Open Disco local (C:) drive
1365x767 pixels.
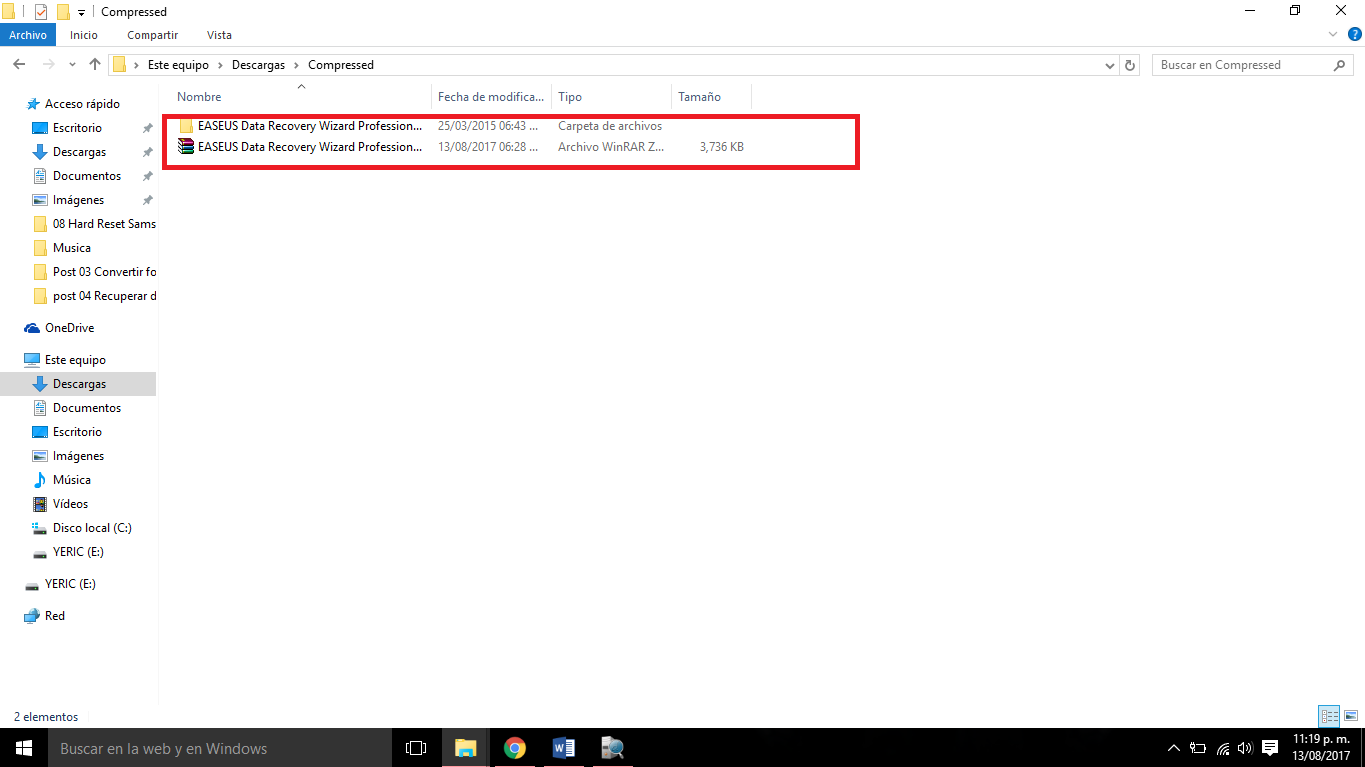[x=92, y=528]
